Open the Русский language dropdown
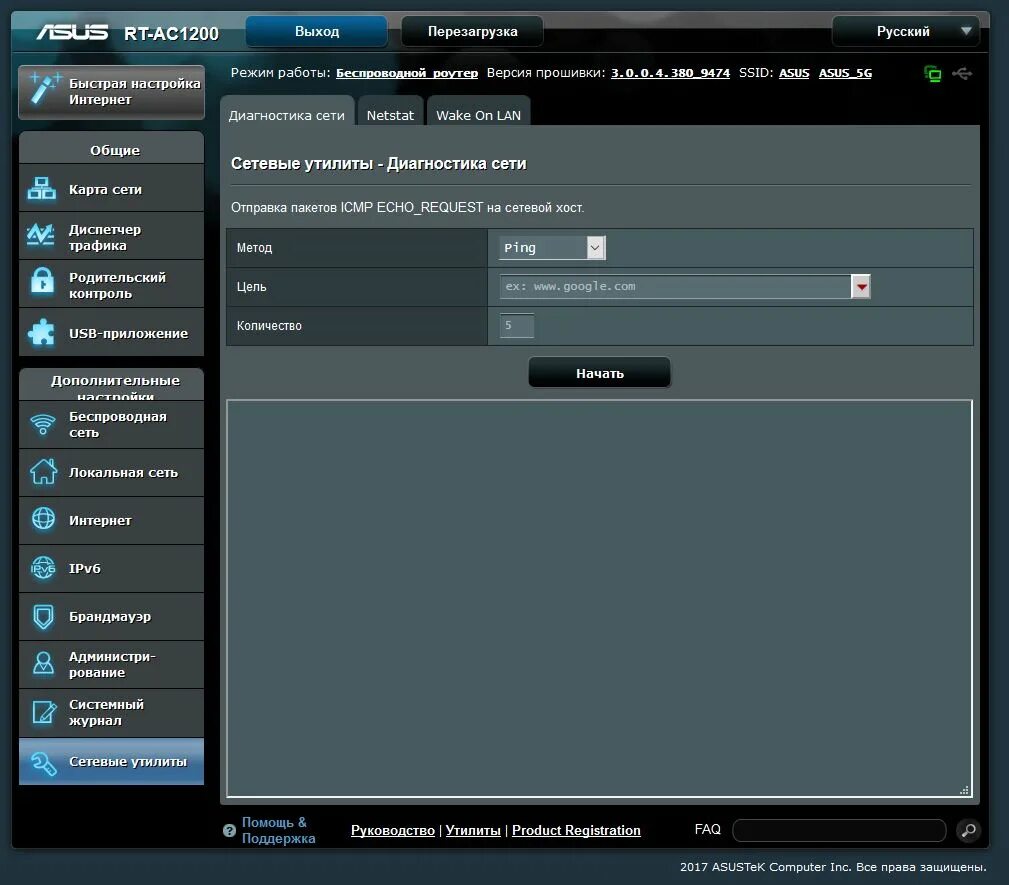Screen dimensions: 1009x885 (x=905, y=32)
